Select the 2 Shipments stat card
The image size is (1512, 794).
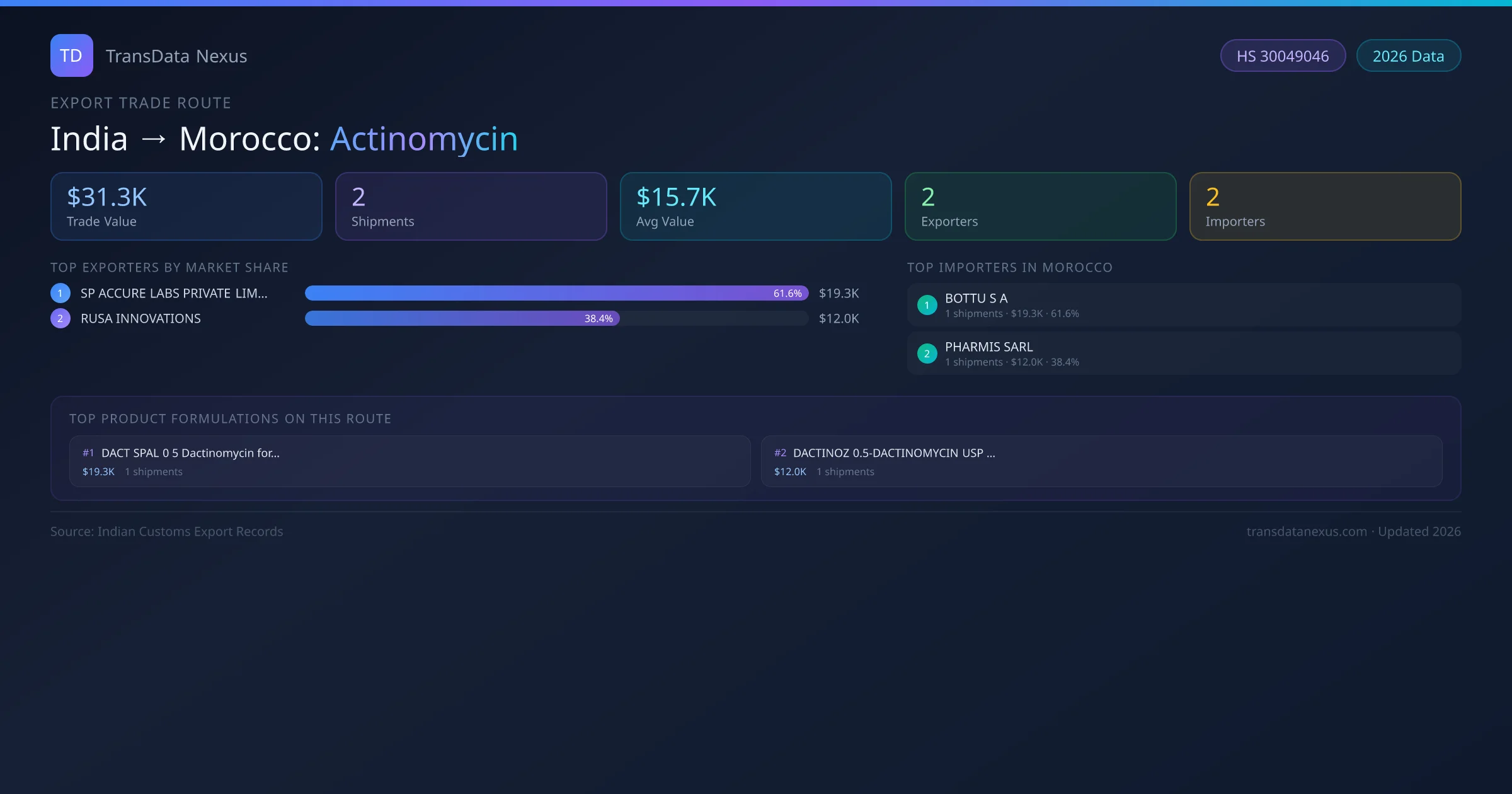click(x=471, y=206)
